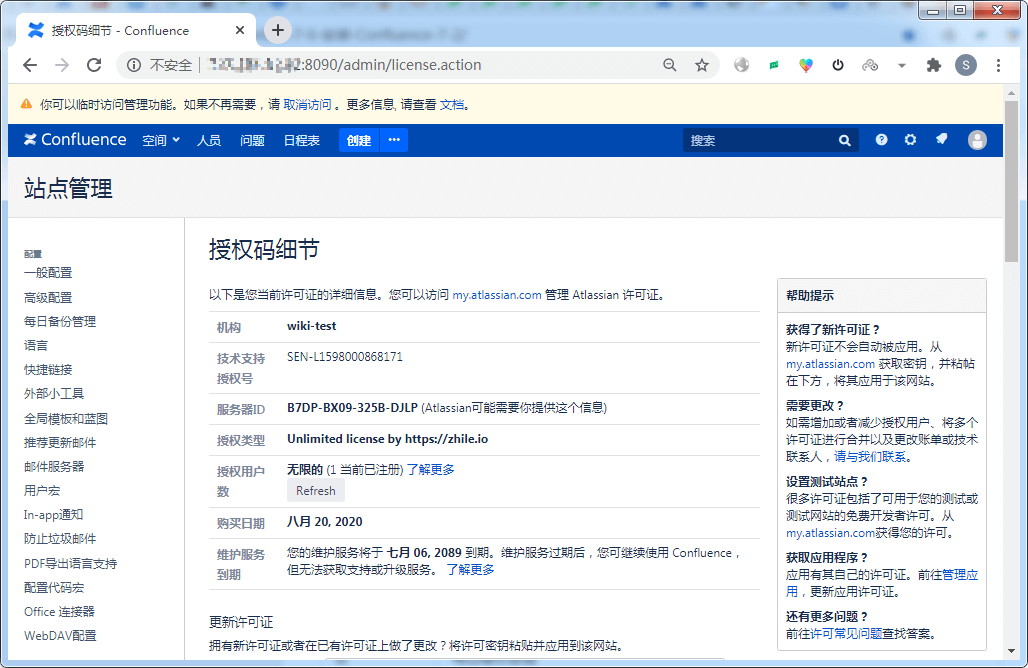Click the browser back arrow
This screenshot has width=1028, height=668.
pos(30,65)
